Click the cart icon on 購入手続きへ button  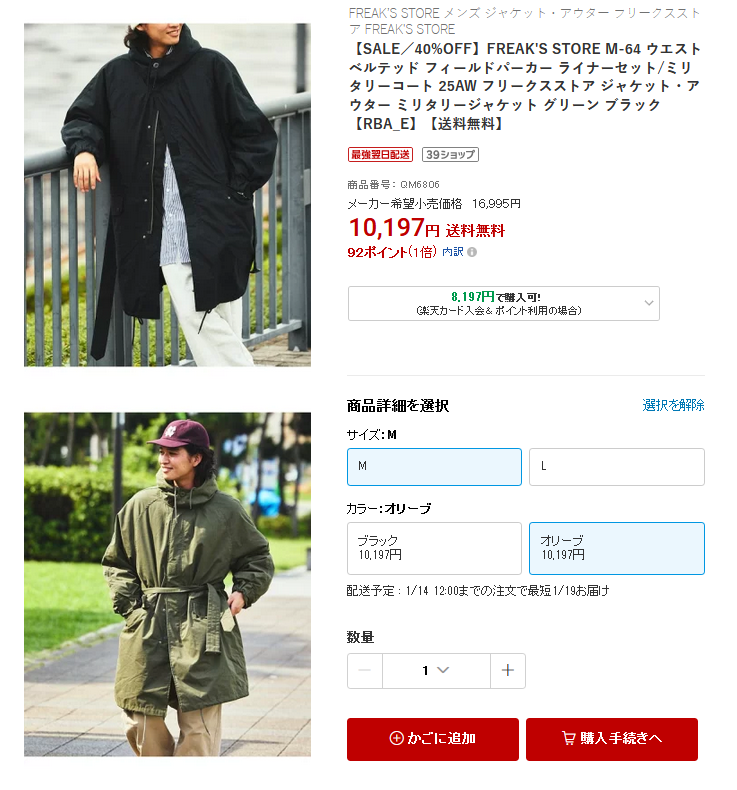[x=569, y=738]
